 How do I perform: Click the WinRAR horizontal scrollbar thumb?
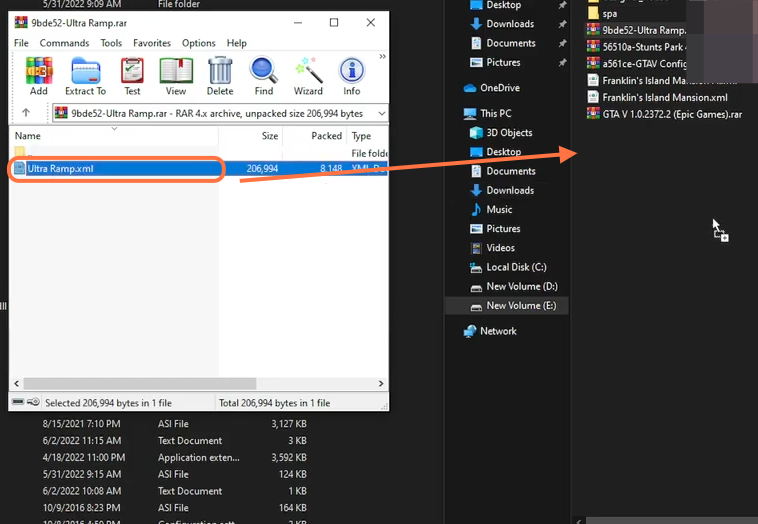click(140, 383)
